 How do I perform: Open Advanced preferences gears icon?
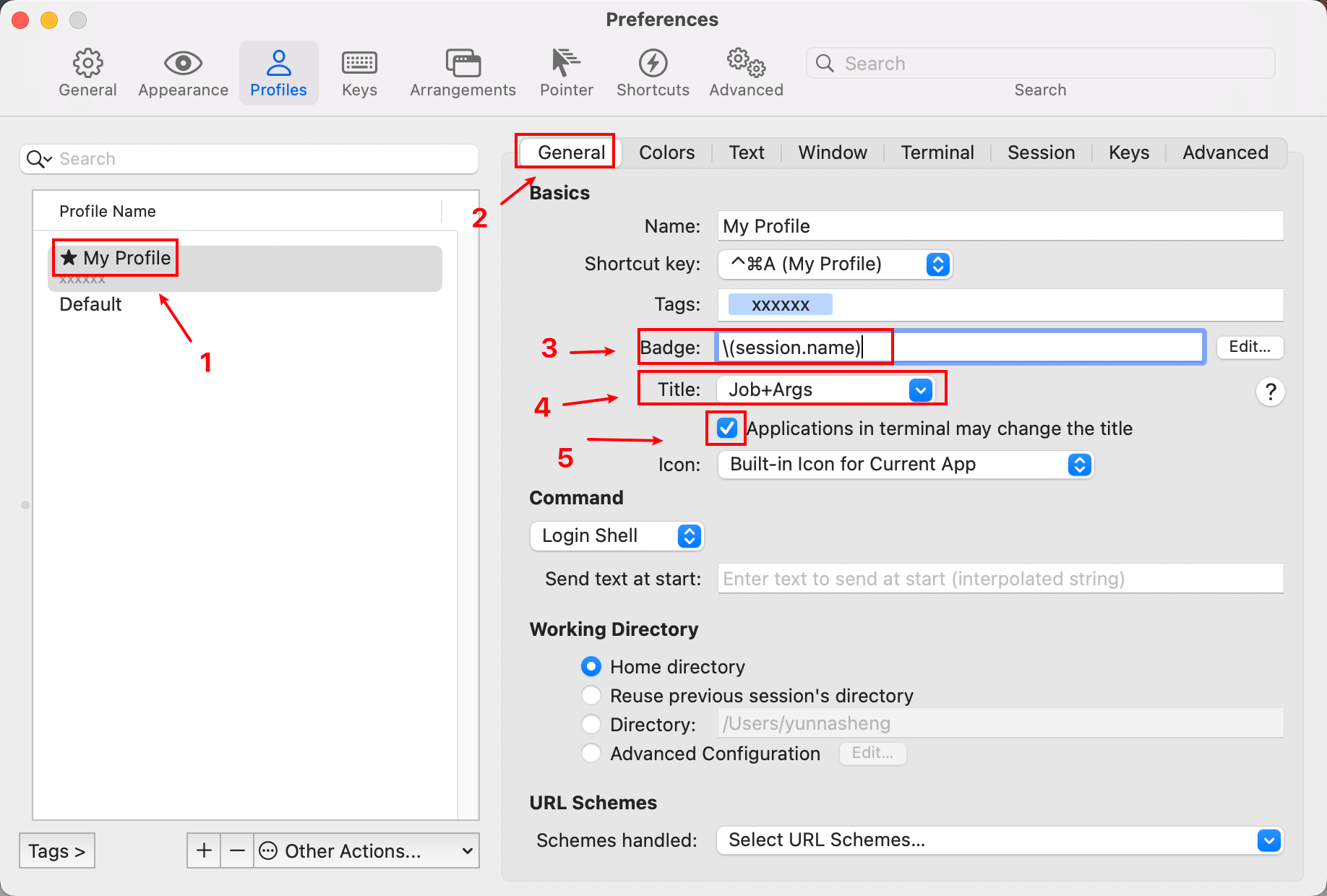pos(746,63)
